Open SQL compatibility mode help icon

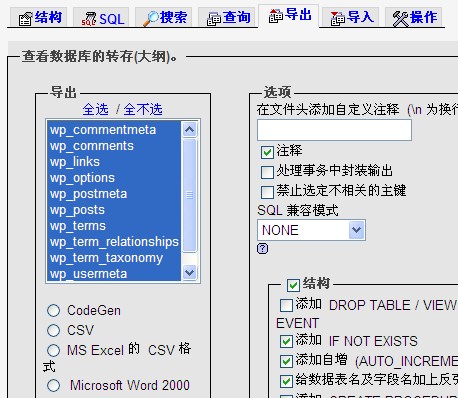click(x=263, y=249)
